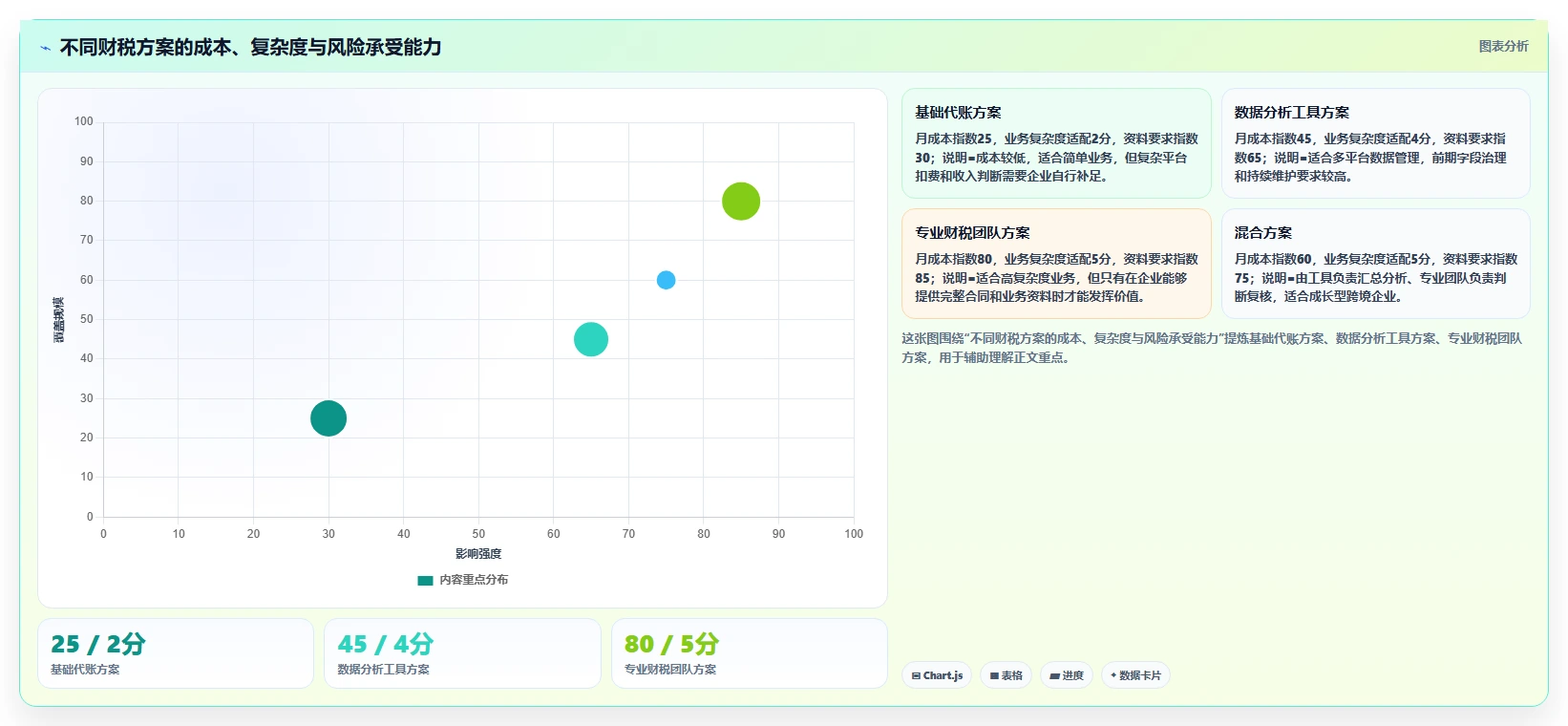Click the dark teal bubble for 基础代账方案
Image resolution: width=1568 pixels, height=726 pixels.
click(x=328, y=418)
